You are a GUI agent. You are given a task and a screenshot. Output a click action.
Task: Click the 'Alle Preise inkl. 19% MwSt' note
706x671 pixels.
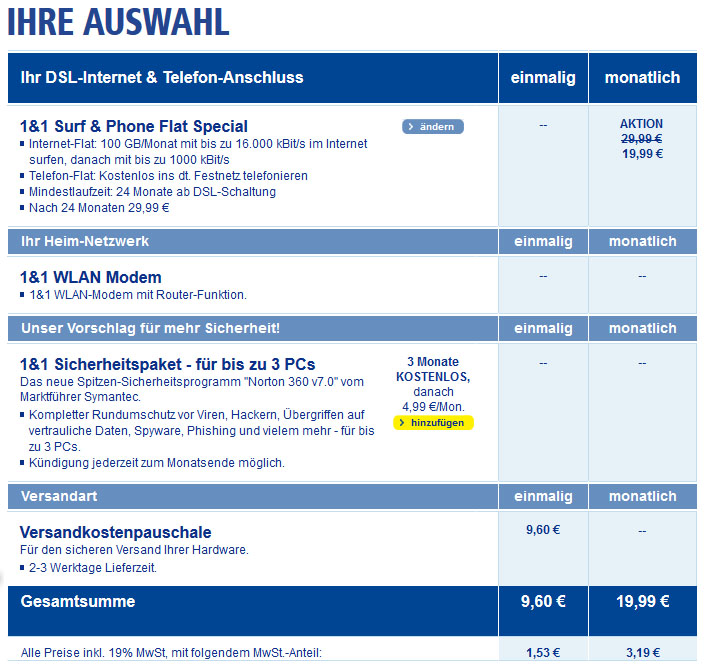(x=171, y=653)
